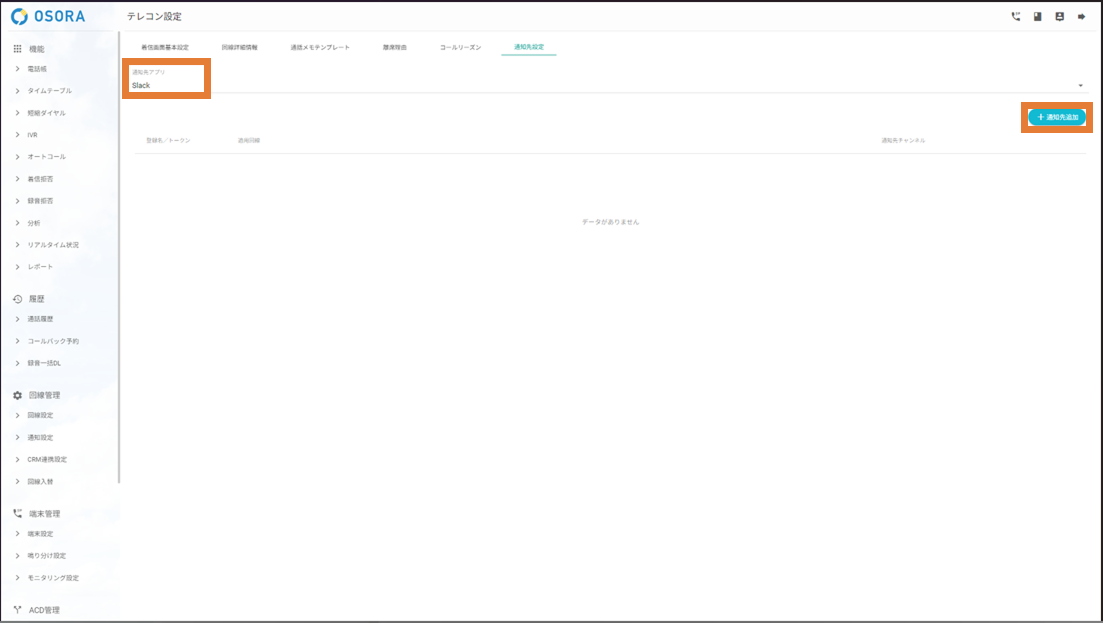
Task: Click the logout arrow icon
Action: click(x=1081, y=17)
